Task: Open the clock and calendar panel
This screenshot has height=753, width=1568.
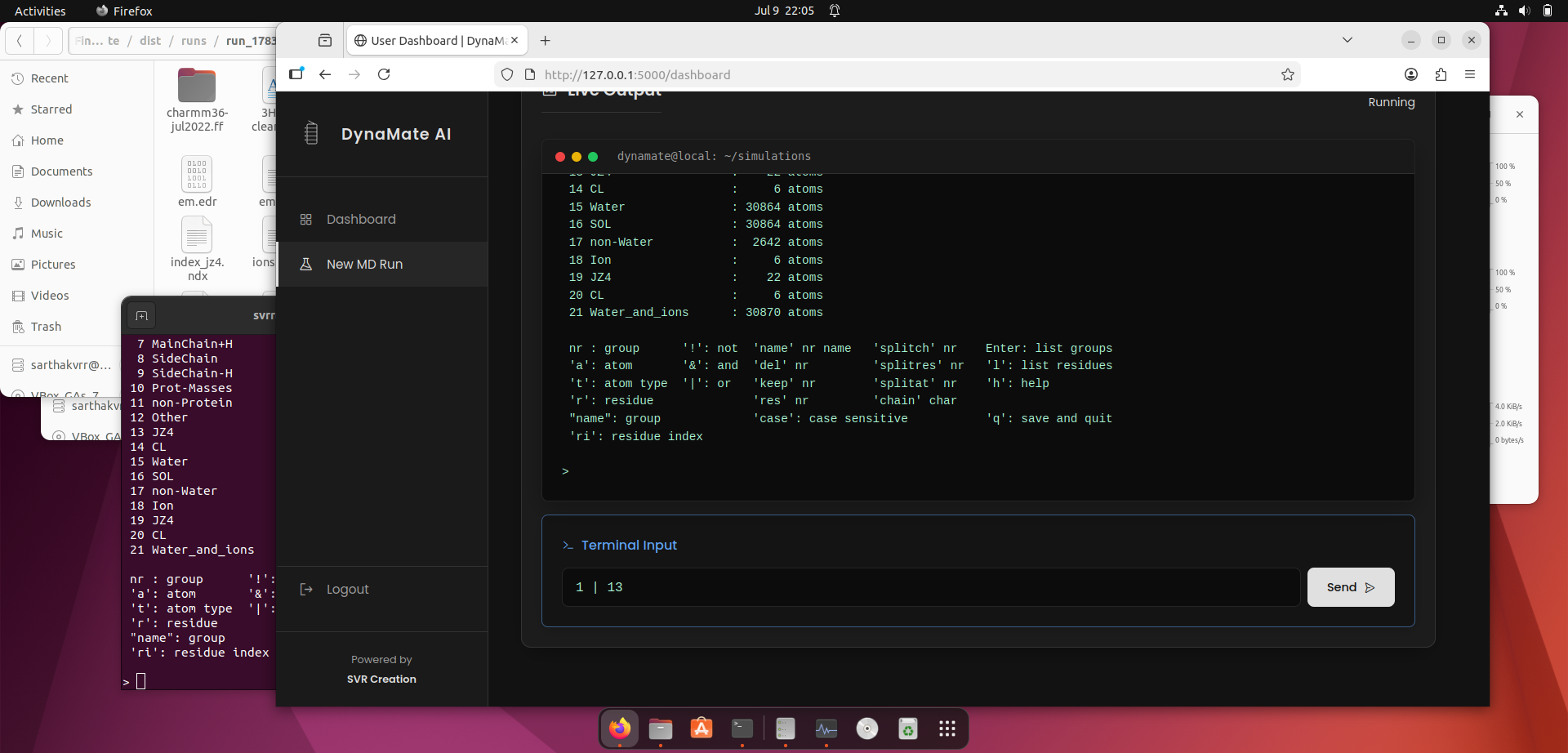Action: tap(784, 11)
